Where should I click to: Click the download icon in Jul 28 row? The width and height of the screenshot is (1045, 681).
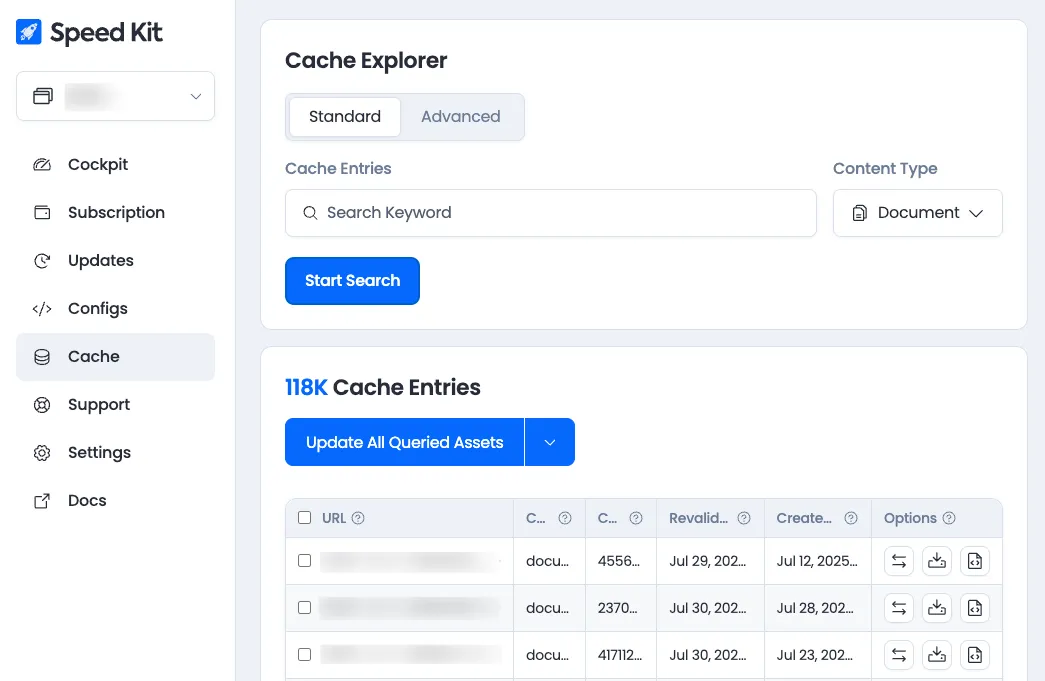tap(937, 608)
